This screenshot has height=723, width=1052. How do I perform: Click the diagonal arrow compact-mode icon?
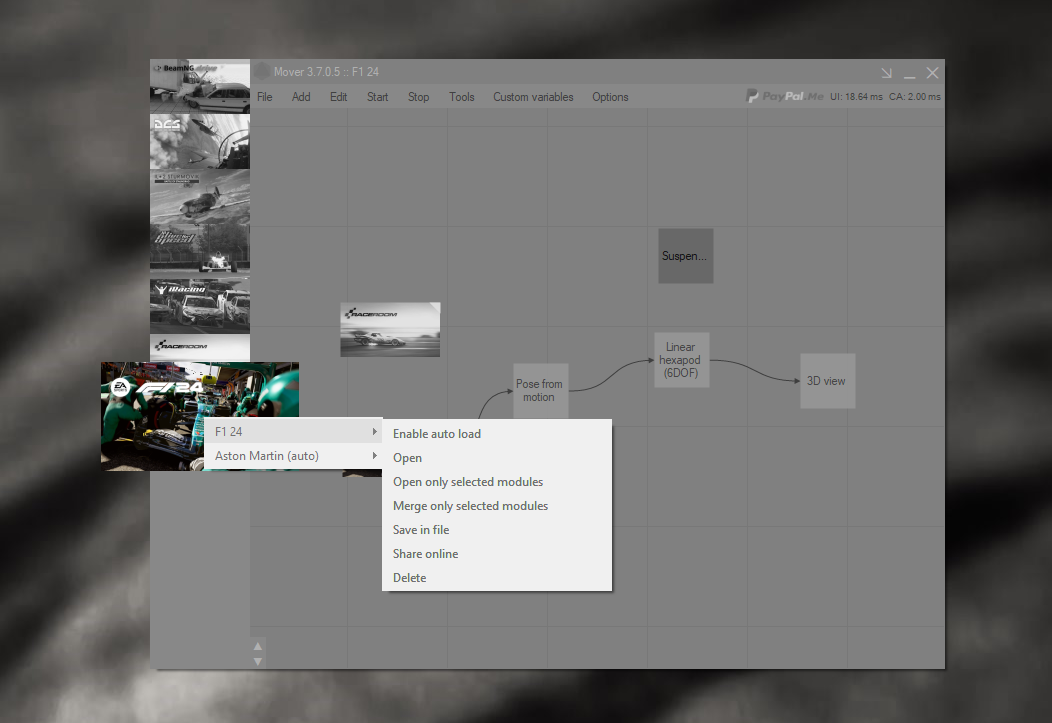pyautogui.click(x=886, y=72)
